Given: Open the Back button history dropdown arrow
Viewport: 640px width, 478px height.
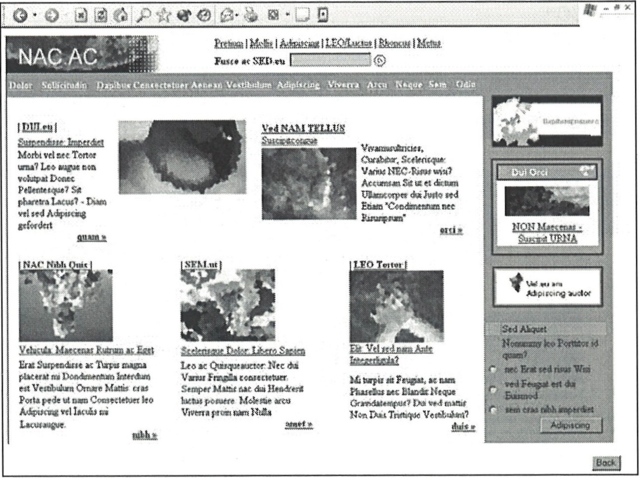Looking at the screenshot, I should click(35, 16).
